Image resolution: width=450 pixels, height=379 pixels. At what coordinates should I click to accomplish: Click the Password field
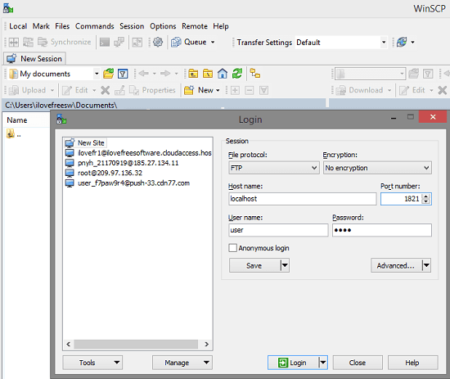(382, 230)
